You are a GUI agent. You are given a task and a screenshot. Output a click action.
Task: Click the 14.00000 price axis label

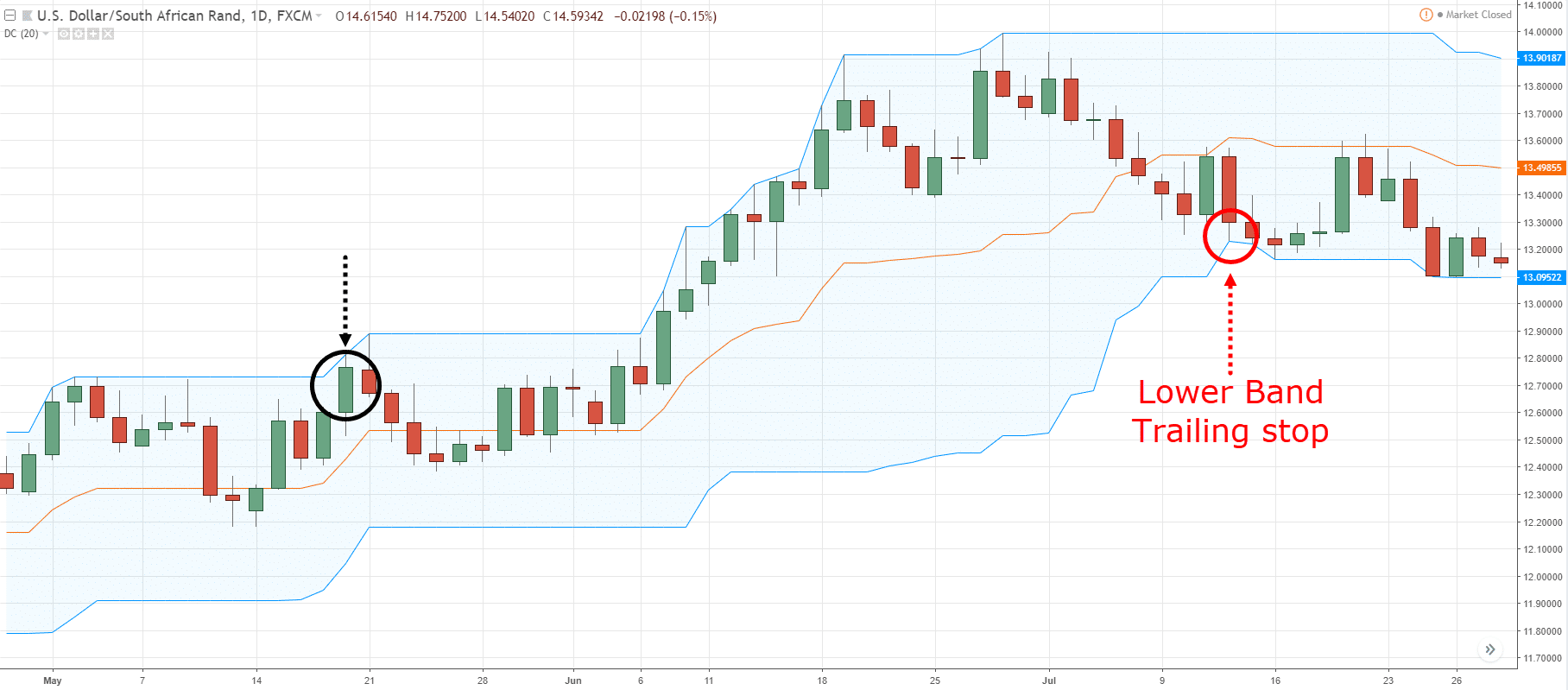click(1543, 32)
